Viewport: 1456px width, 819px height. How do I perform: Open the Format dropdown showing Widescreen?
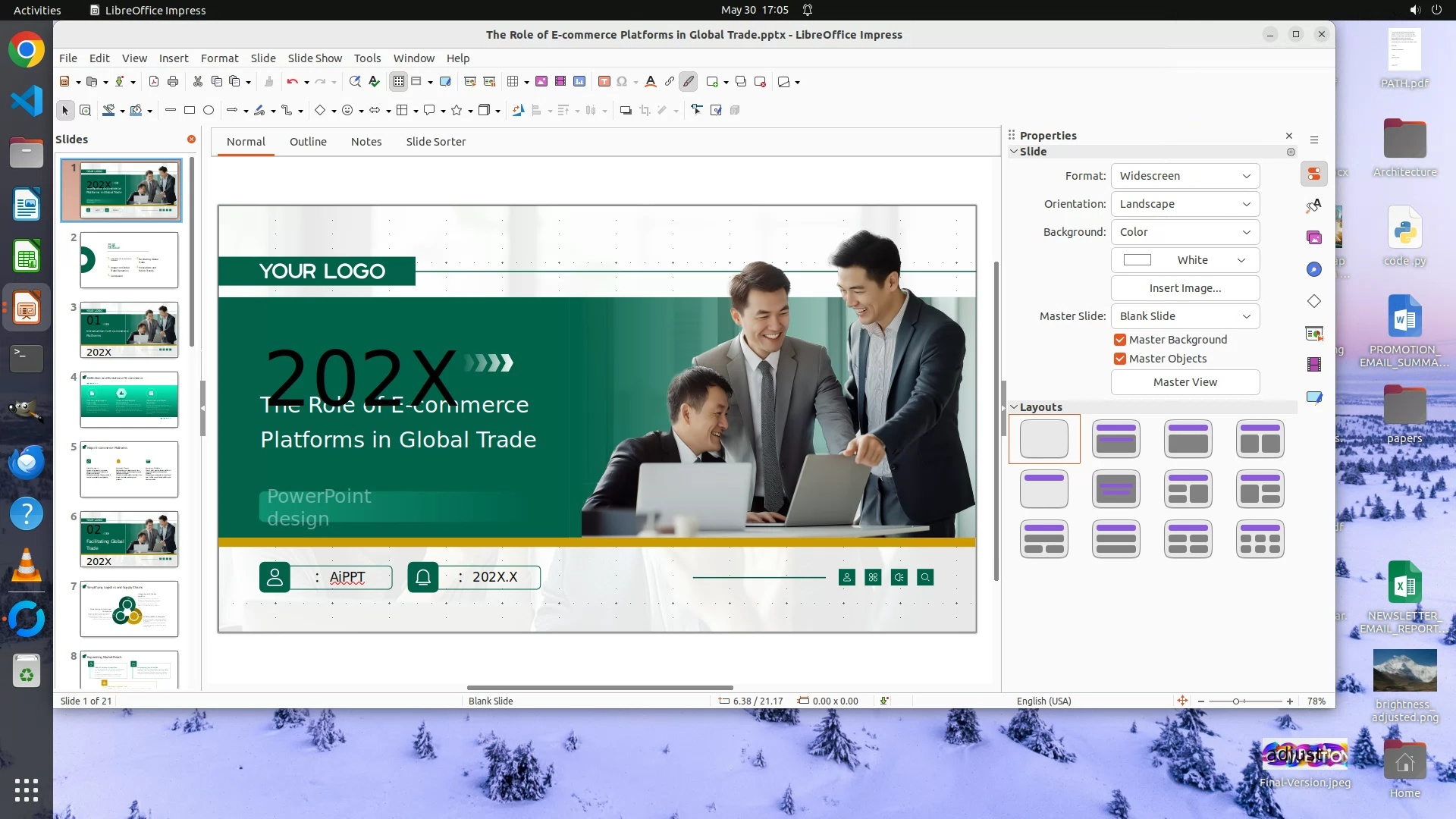pos(1185,176)
